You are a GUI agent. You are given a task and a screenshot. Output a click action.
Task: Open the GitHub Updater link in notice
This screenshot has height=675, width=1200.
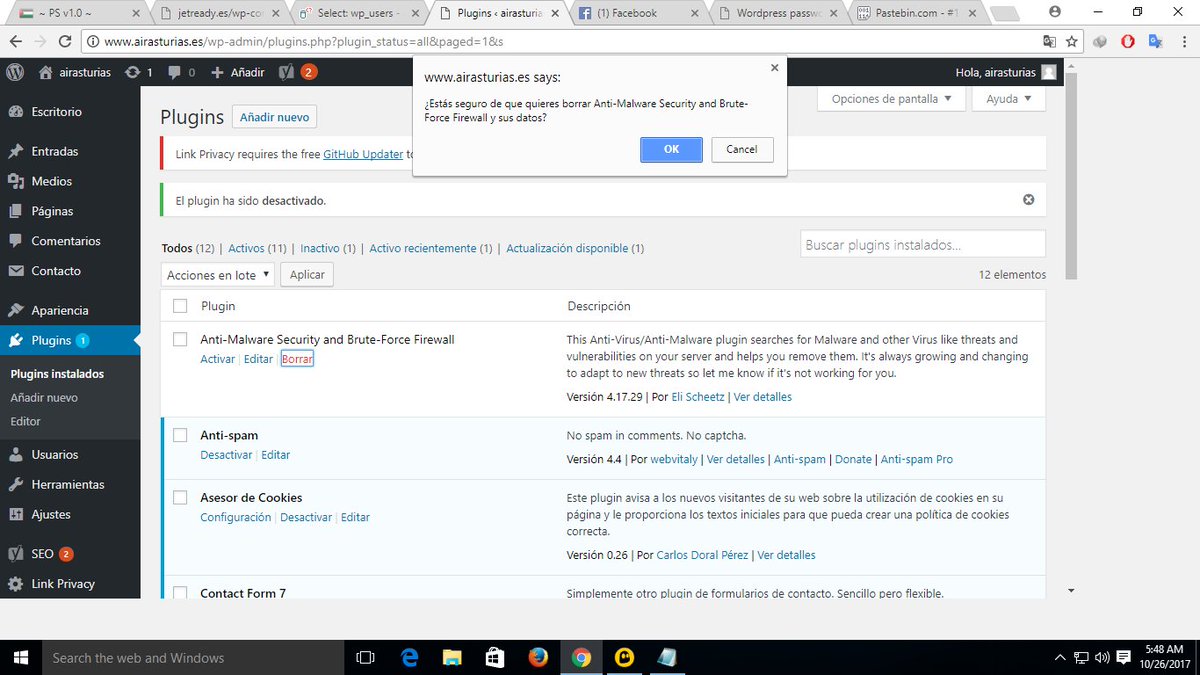point(363,154)
